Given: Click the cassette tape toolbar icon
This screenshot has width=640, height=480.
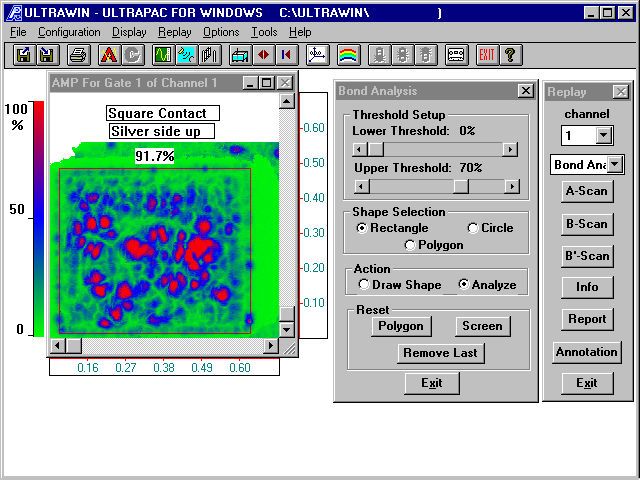Looking at the screenshot, I should tap(455, 54).
